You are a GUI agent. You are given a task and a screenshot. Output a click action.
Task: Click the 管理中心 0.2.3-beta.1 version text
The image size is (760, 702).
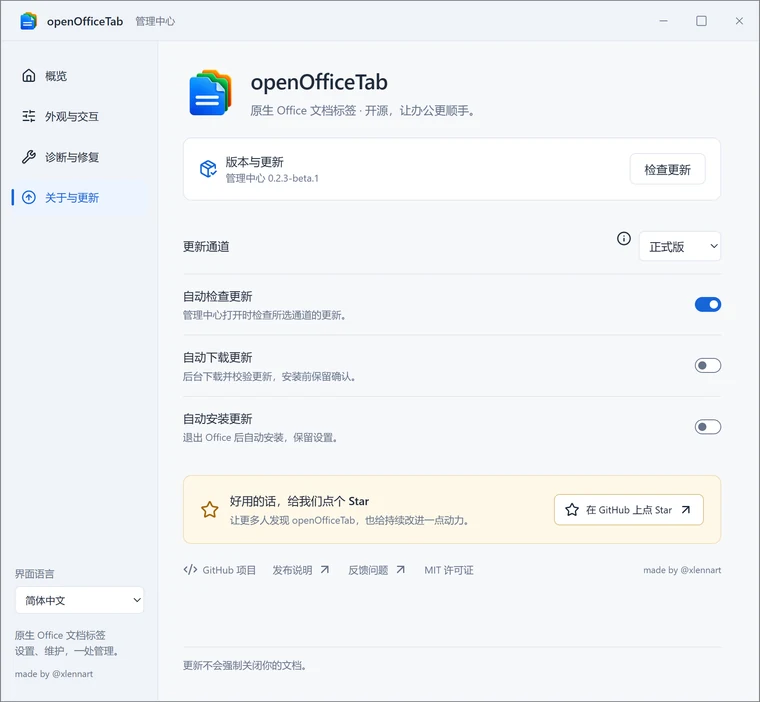pyautogui.click(x=272, y=178)
